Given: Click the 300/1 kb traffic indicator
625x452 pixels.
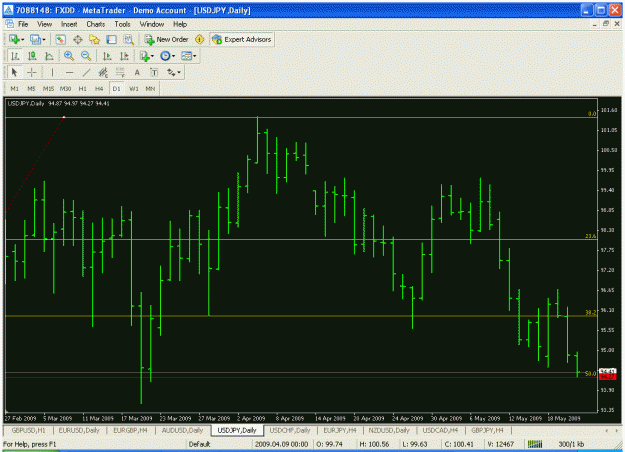Looking at the screenshot, I should (x=571, y=444).
